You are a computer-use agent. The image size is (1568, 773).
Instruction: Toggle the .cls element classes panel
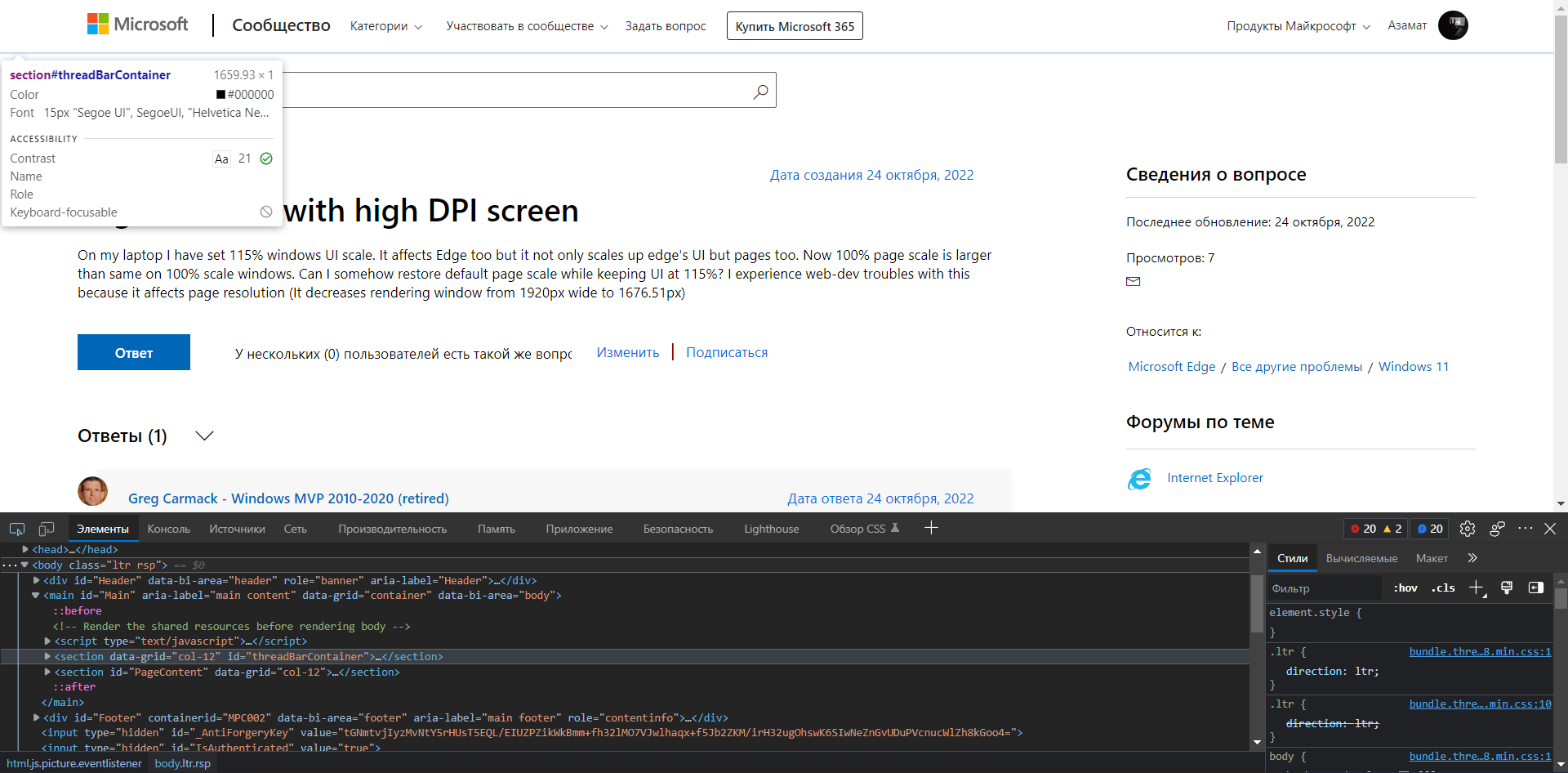coord(1443,588)
